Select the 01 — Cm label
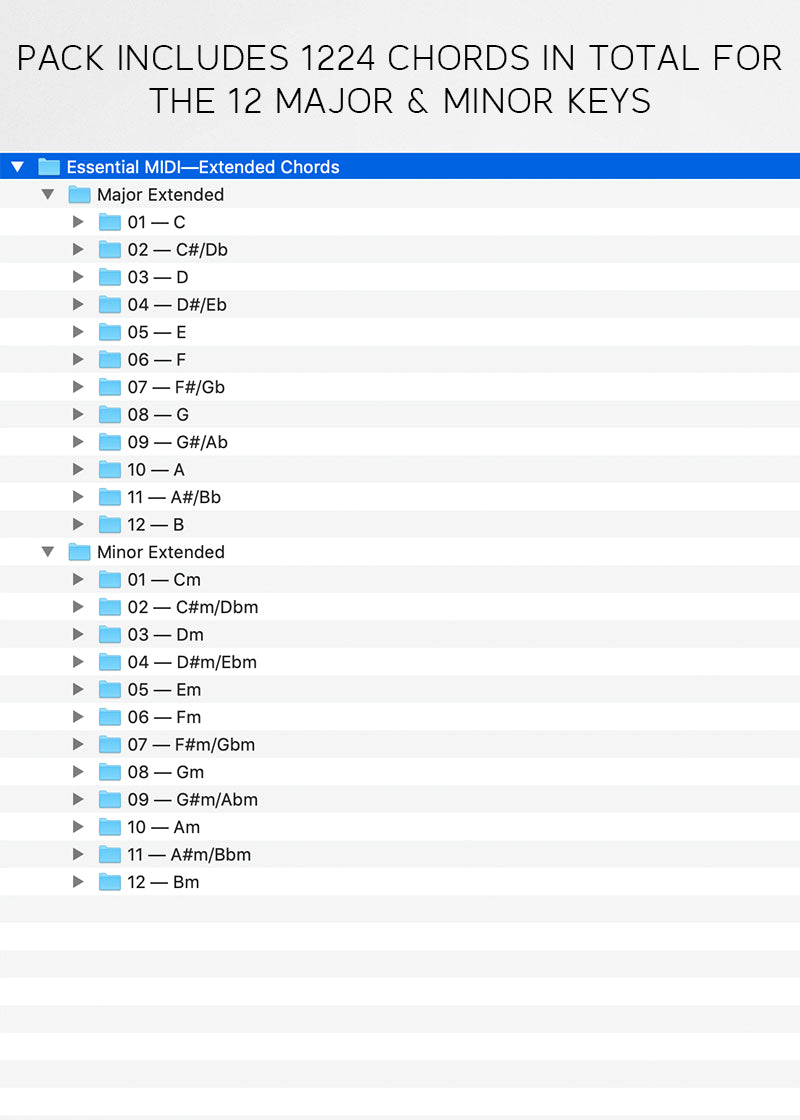 click(x=164, y=579)
